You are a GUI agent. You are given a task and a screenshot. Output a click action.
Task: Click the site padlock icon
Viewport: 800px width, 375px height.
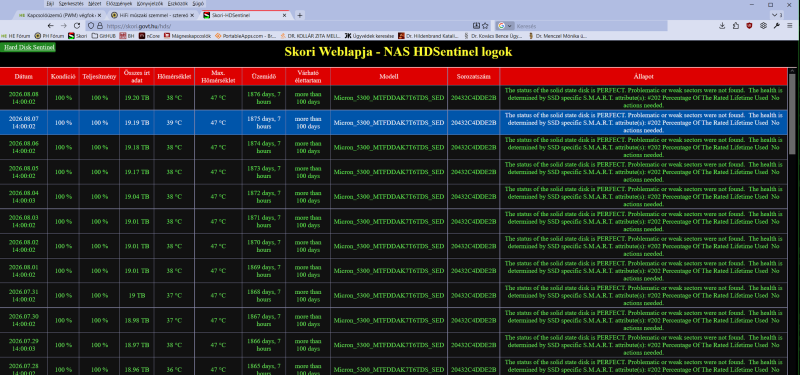tap(99, 26)
